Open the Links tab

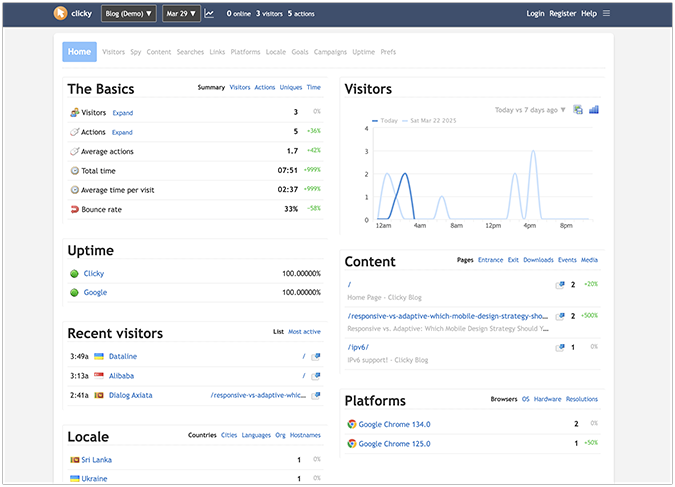coord(217,52)
